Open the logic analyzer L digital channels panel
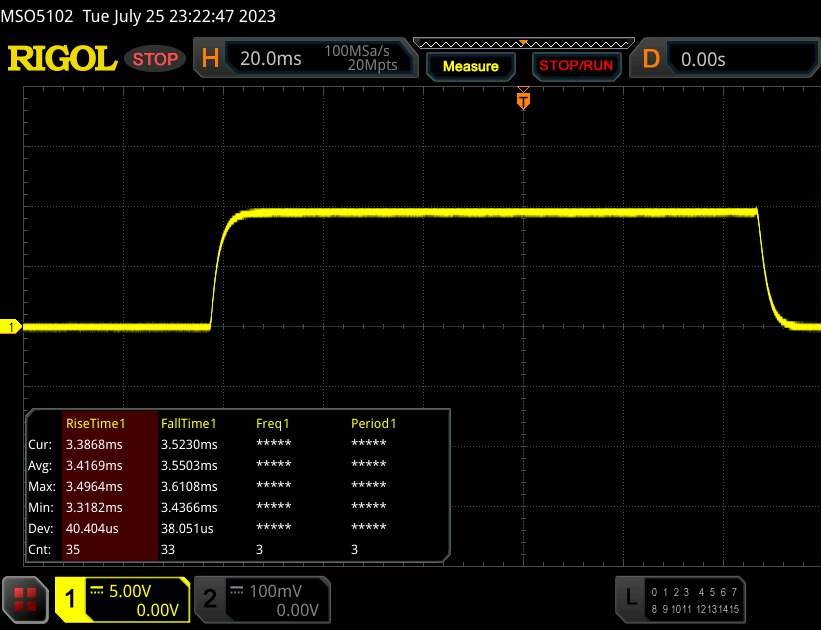Image resolution: width=821 pixels, height=630 pixels. coord(680,600)
